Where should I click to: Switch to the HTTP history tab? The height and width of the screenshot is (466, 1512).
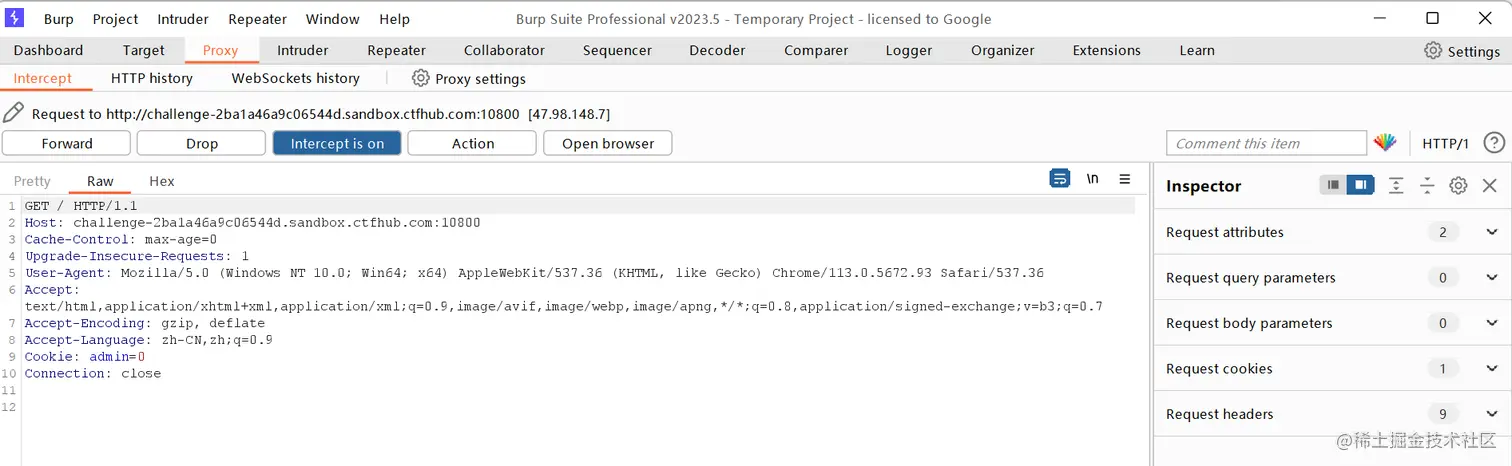(152, 78)
